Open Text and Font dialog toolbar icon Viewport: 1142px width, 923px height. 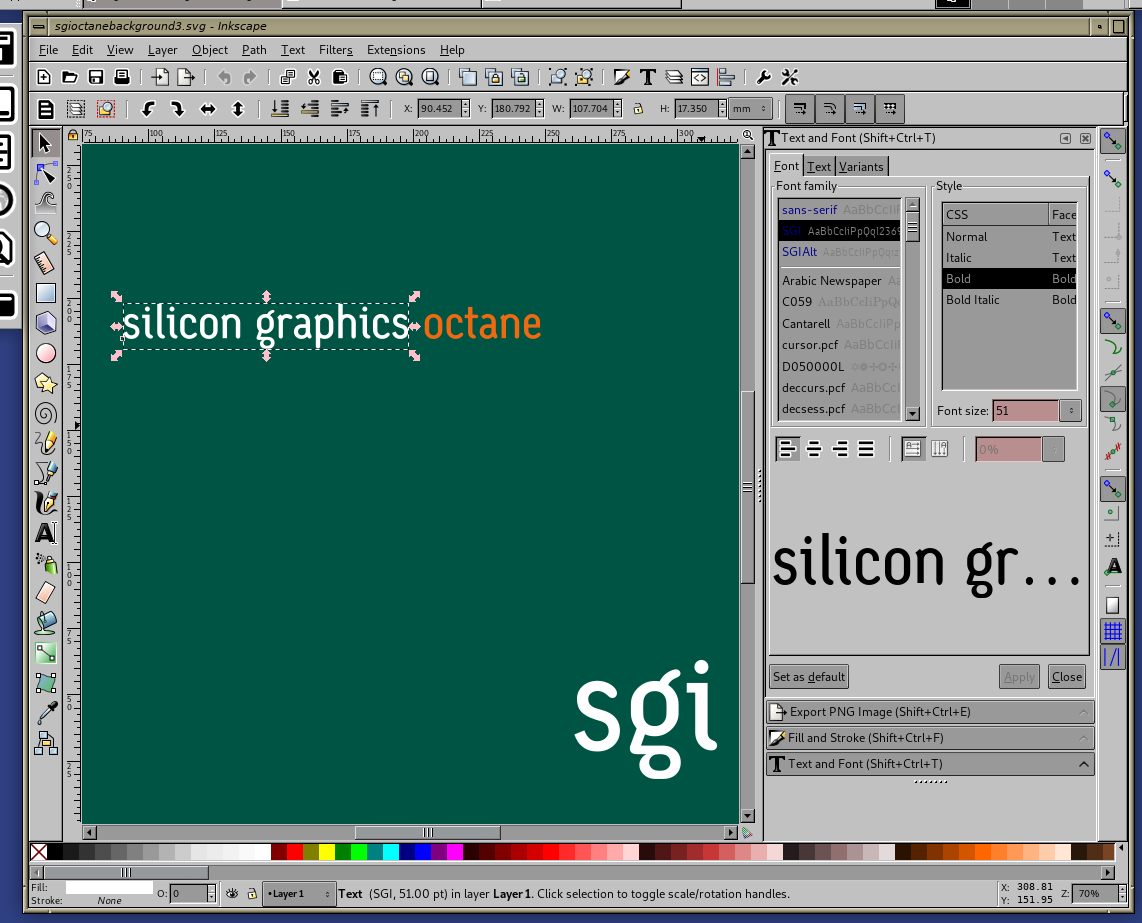tap(647, 77)
